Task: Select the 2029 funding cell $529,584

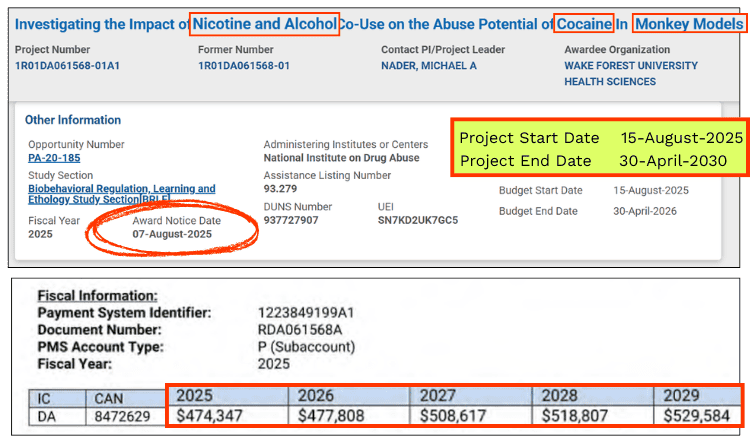Action: [x=698, y=414]
